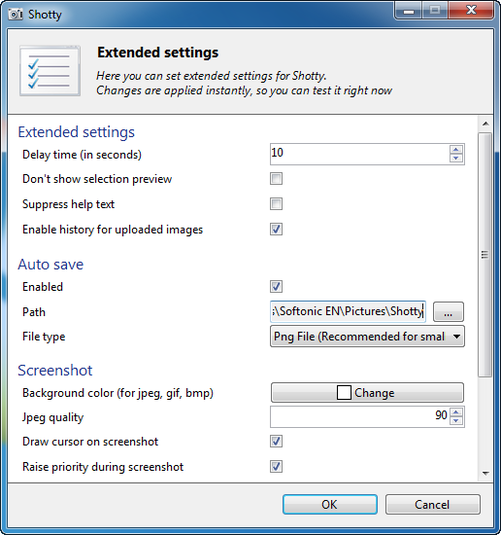
Task: Toggle Draw cursor on screenshot
Action: 276,441
